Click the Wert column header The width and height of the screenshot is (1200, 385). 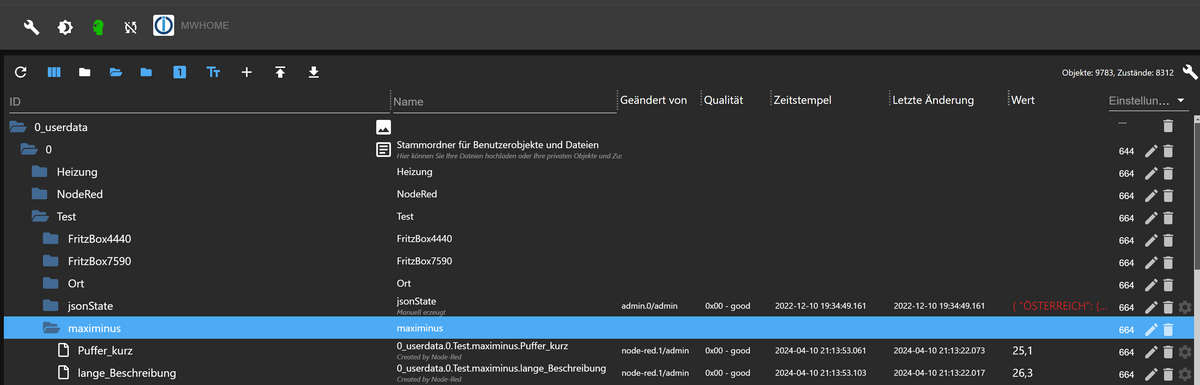coord(1023,101)
